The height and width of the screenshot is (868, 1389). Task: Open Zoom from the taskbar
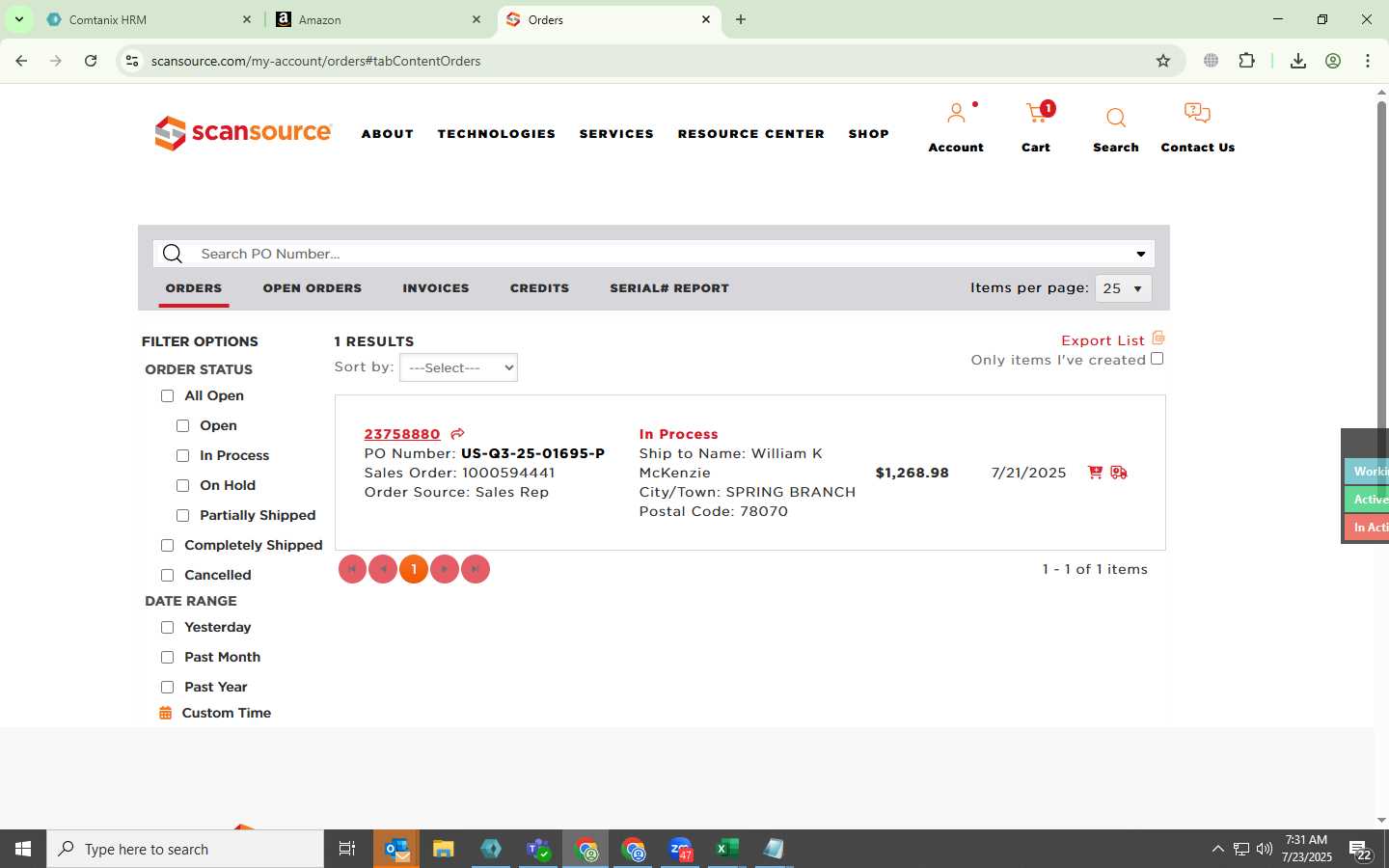[x=680, y=849]
